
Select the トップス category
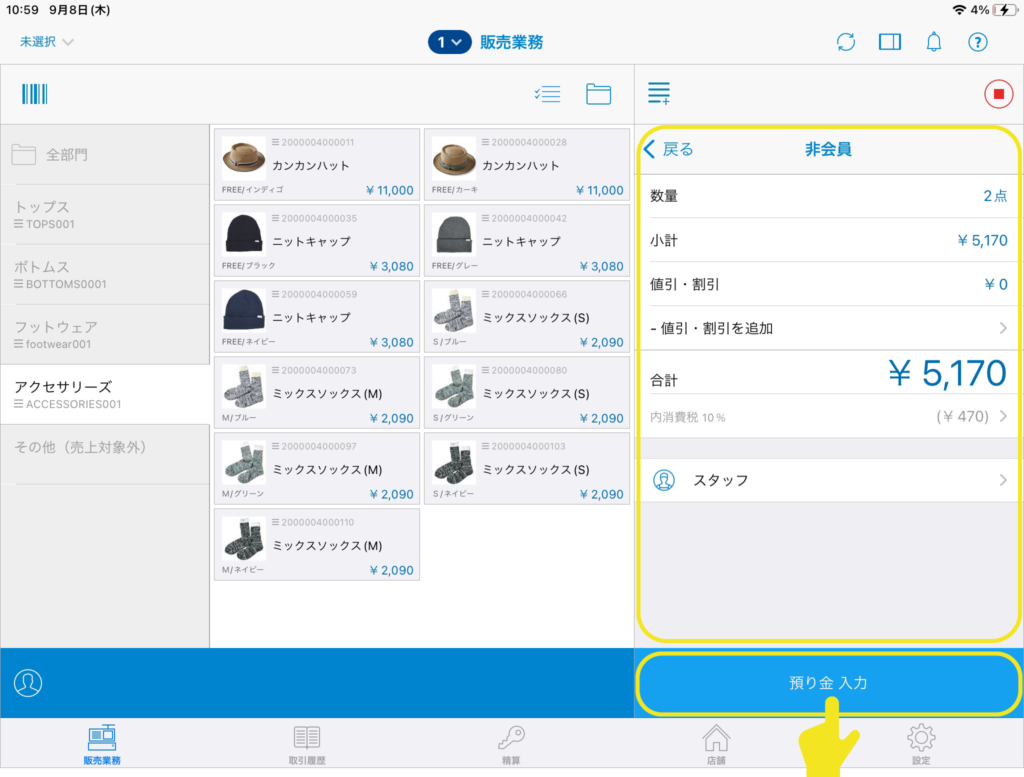point(105,214)
